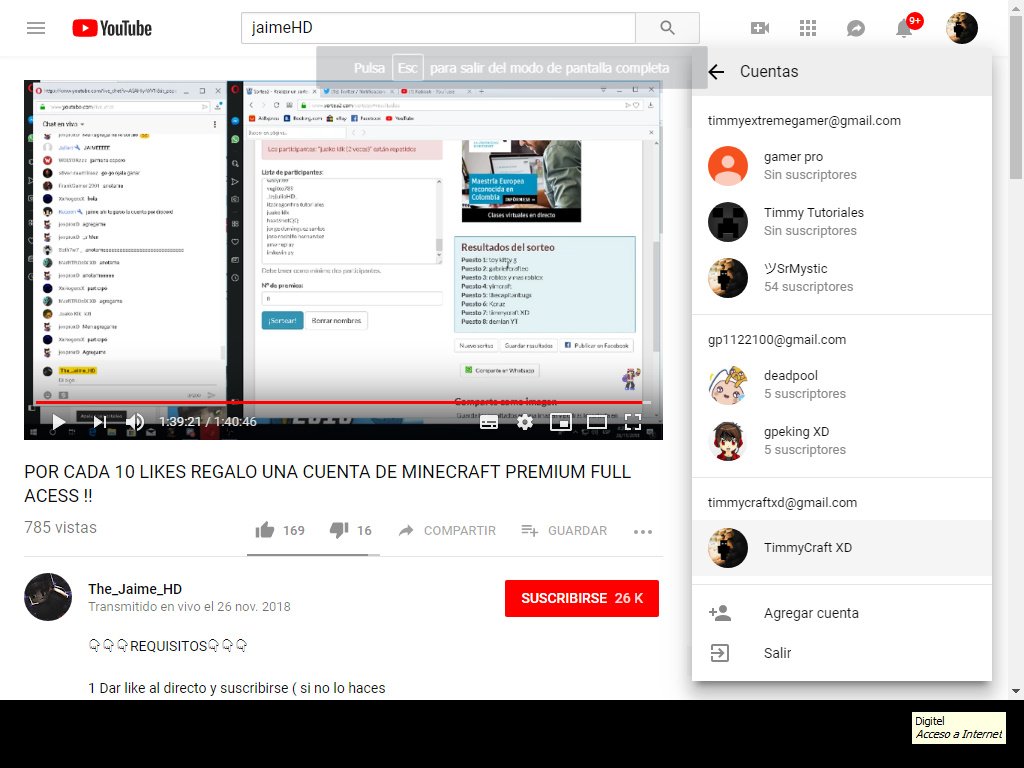Open player settings gear
The image size is (1024, 768).
point(524,423)
